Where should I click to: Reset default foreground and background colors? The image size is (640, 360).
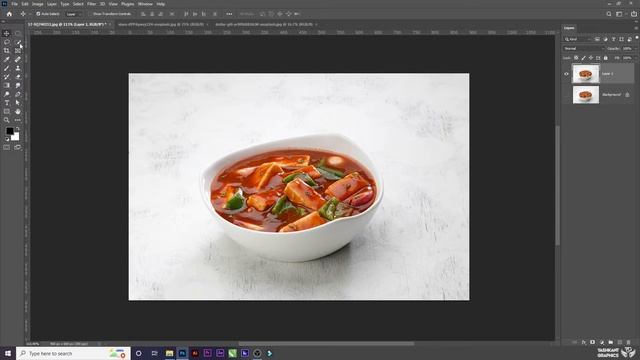point(7,139)
